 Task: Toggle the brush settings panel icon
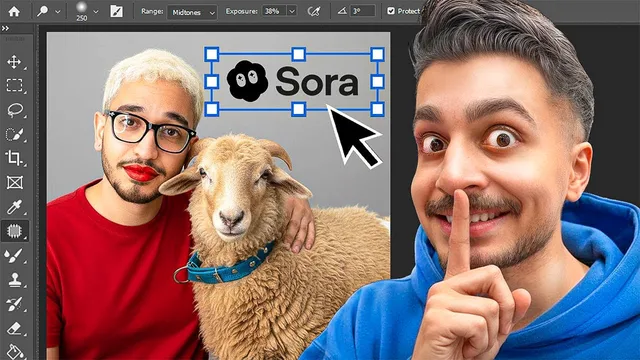click(x=116, y=11)
